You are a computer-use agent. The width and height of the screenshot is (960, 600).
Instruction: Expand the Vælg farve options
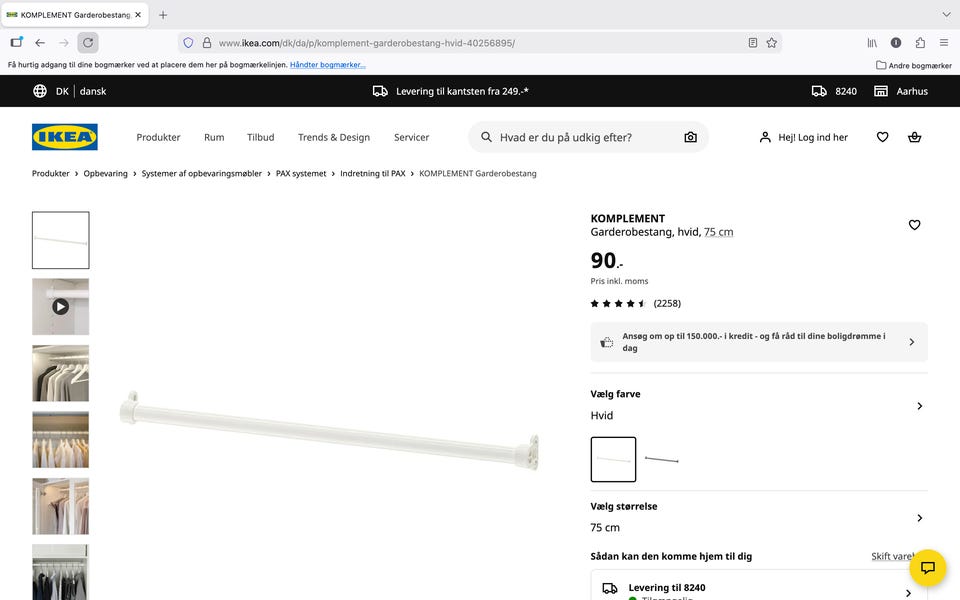[759, 405]
